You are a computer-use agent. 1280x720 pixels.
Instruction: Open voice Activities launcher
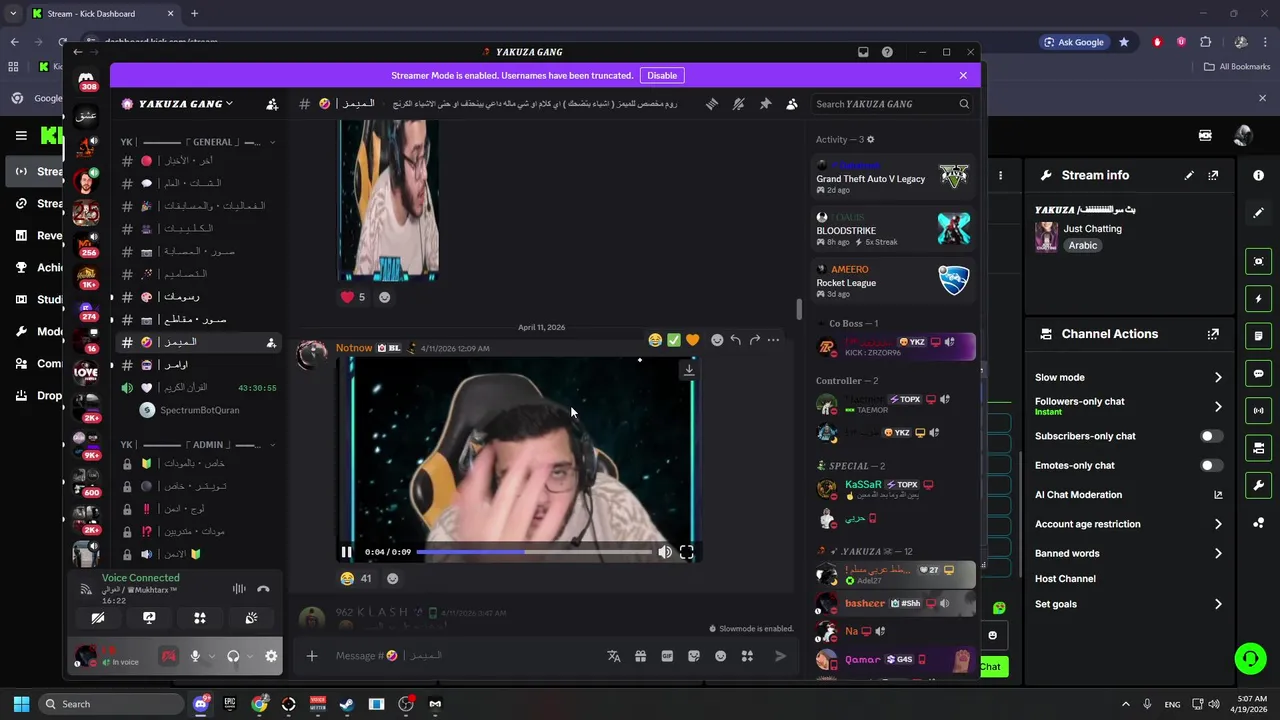point(200,618)
